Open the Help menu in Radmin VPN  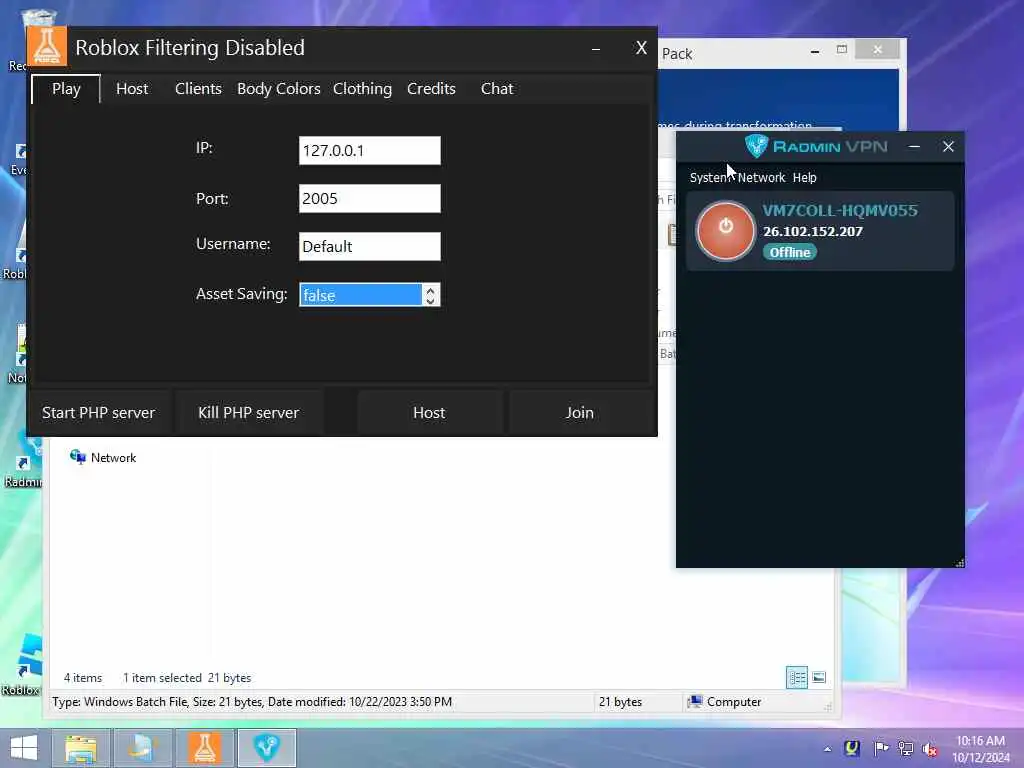pyautogui.click(x=805, y=178)
